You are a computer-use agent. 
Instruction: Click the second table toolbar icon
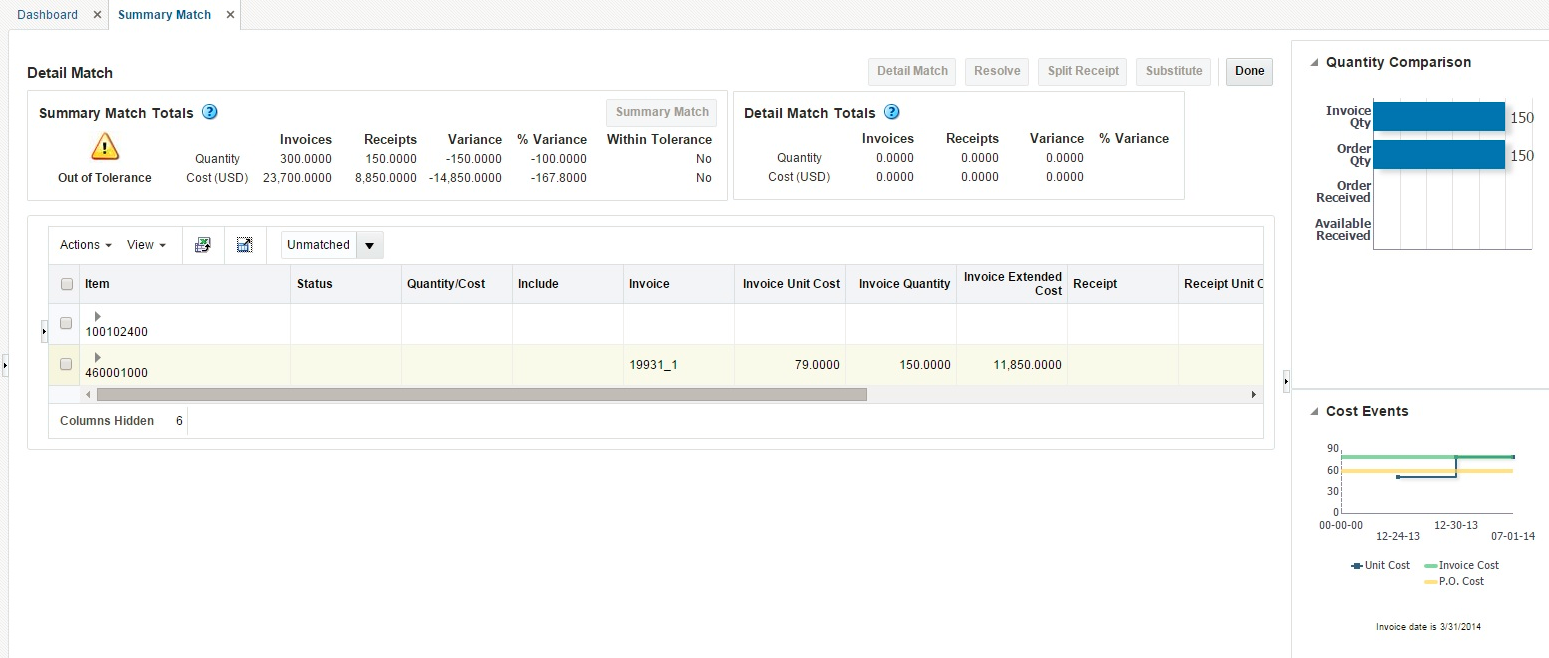(245, 245)
